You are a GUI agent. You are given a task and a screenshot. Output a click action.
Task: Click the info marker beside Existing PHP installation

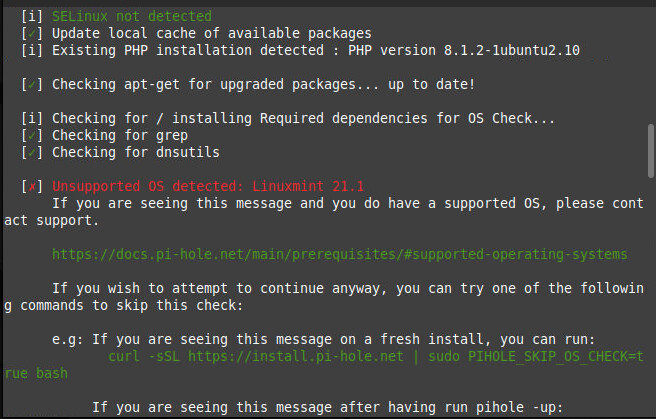pyautogui.click(x=32, y=50)
